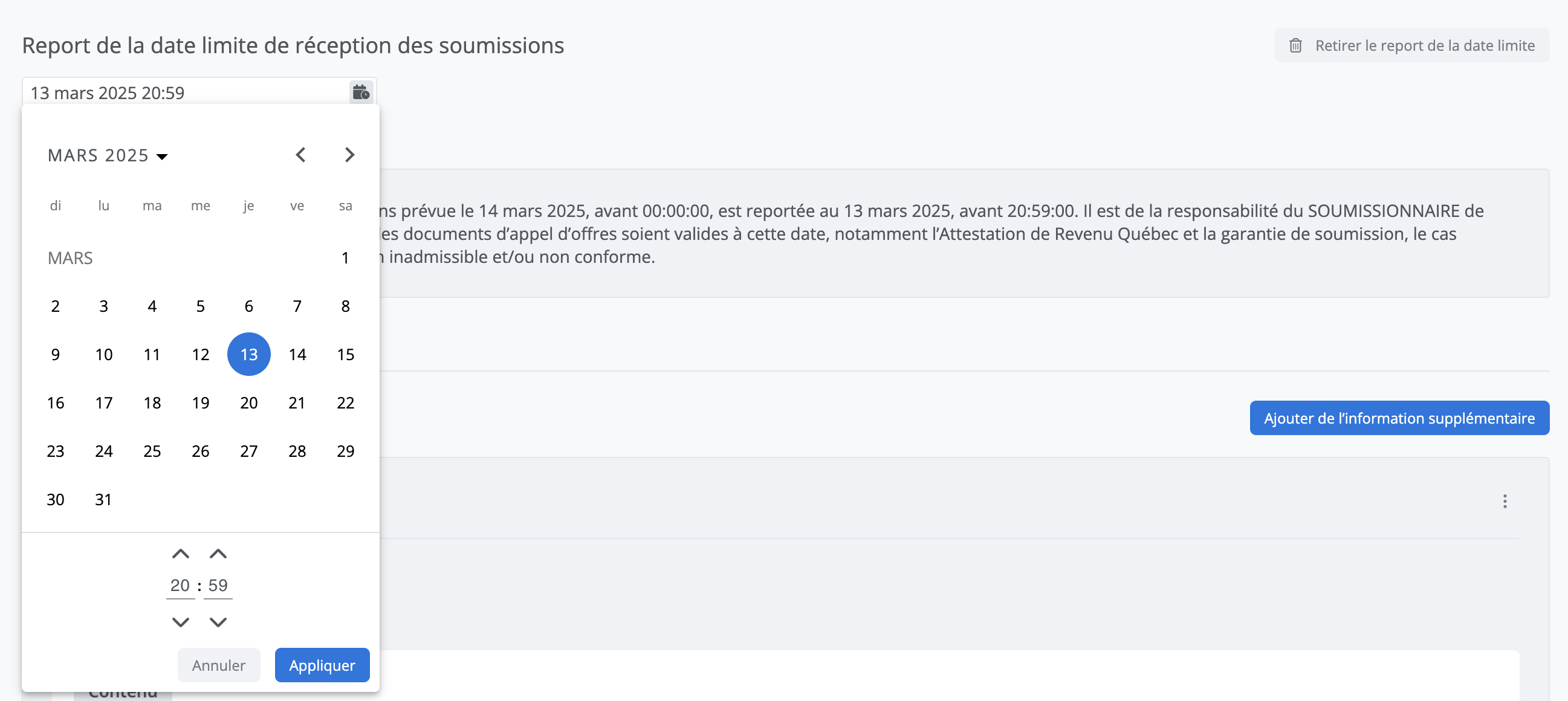Expand the MARS 2025 month selector
The width and height of the screenshot is (1568, 701).
pyautogui.click(x=108, y=156)
